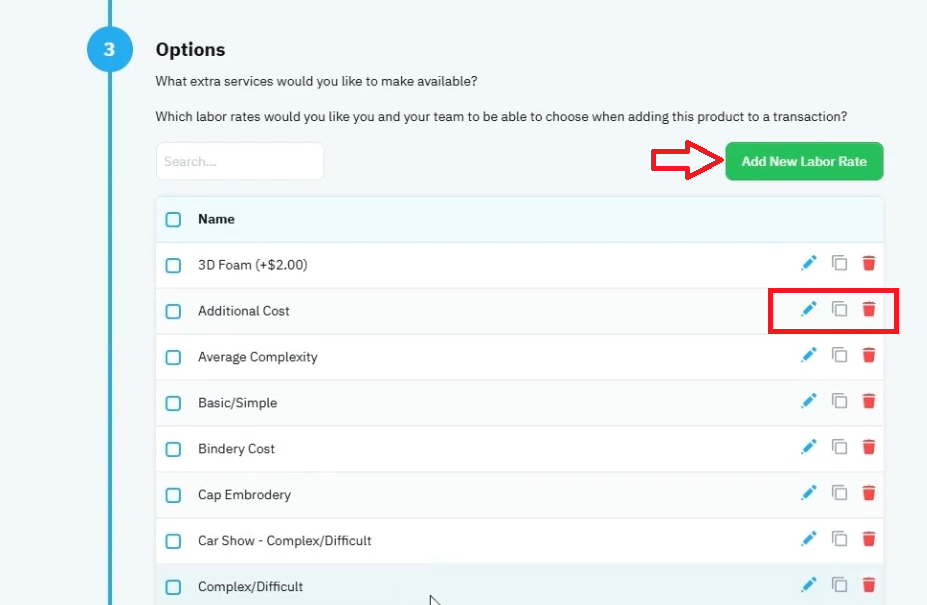Duplicate the Average Complexity rate
Viewport: 927px width, 605px height.
pyautogui.click(x=840, y=355)
